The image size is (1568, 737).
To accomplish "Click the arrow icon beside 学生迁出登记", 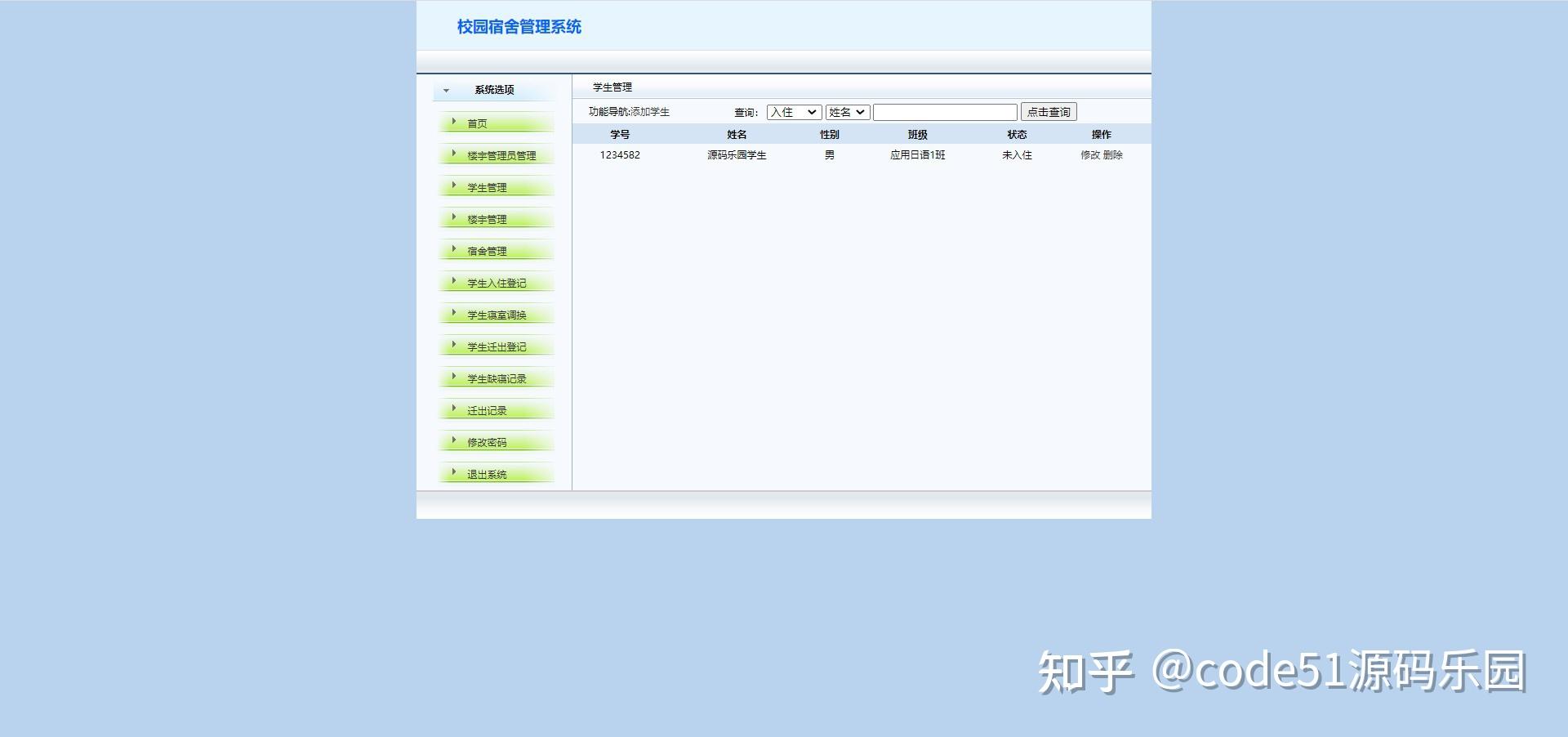I will (455, 346).
